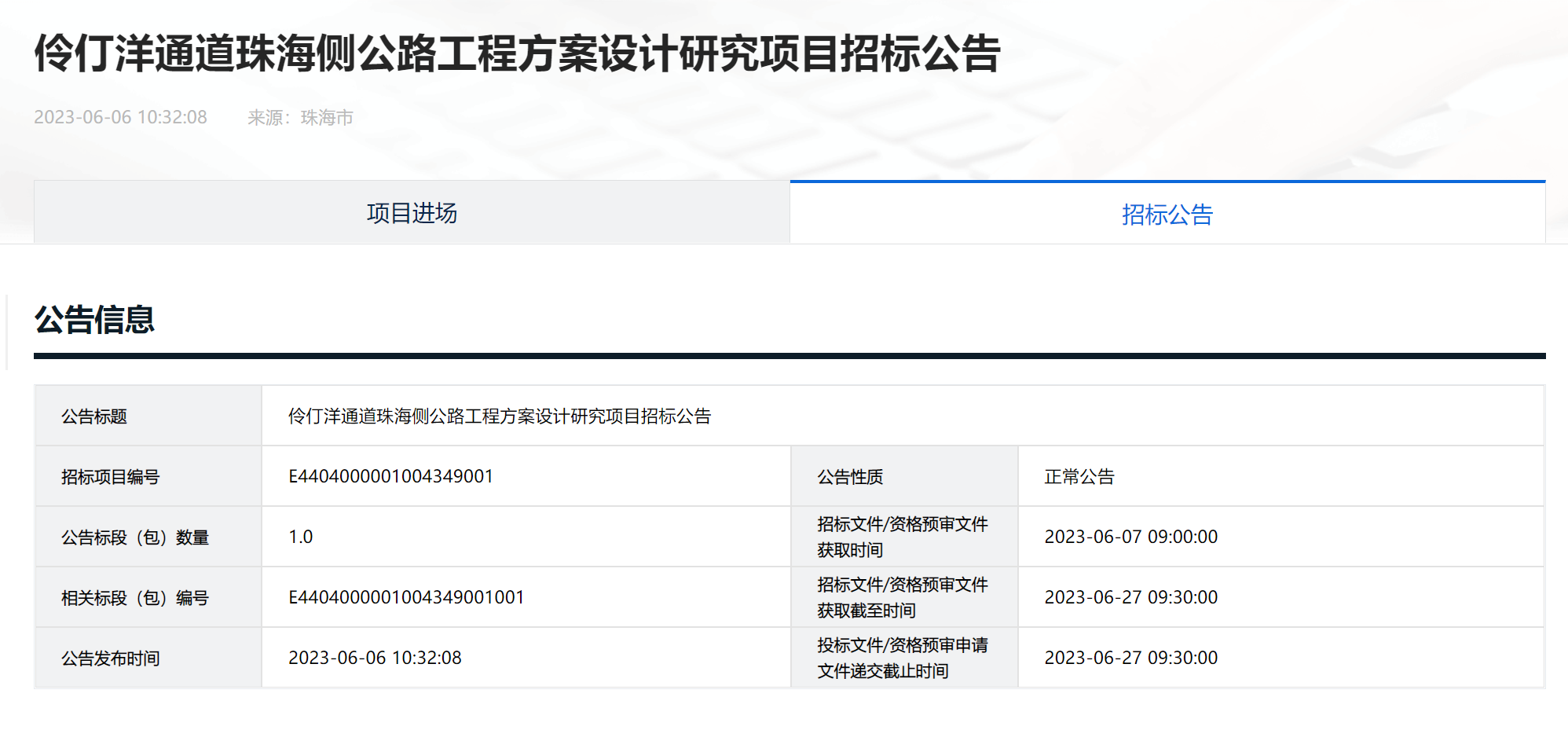The height and width of the screenshot is (730, 1568).
Task: Click project number E4404000001004349001
Action: point(390,477)
